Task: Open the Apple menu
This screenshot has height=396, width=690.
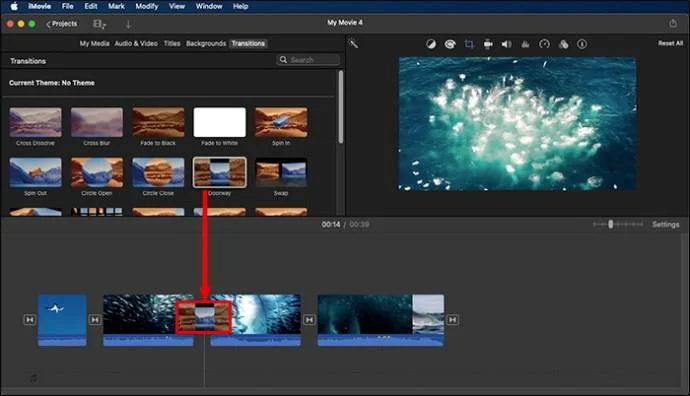Action: pyautogui.click(x=14, y=6)
